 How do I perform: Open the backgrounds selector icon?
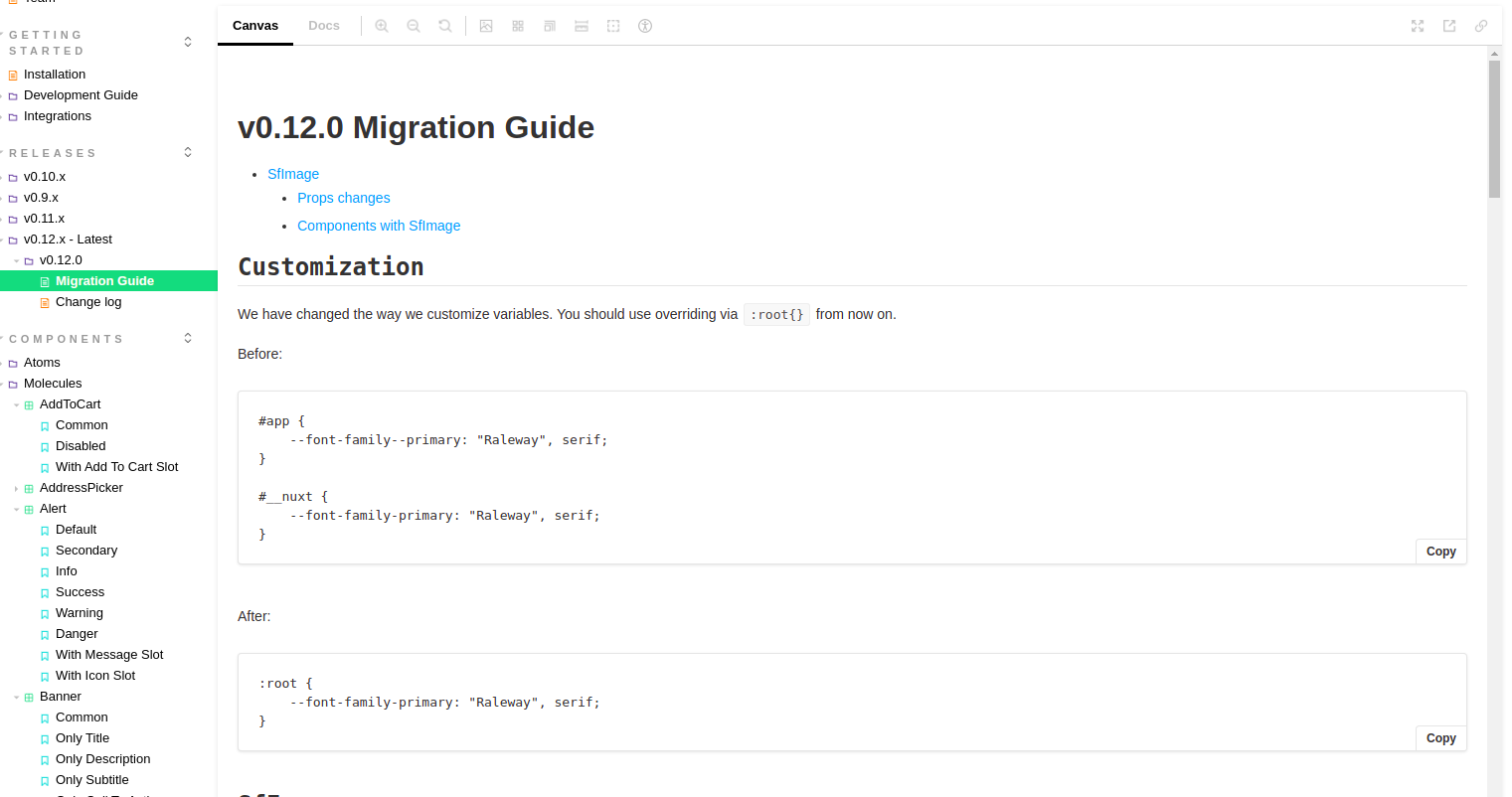coord(486,26)
